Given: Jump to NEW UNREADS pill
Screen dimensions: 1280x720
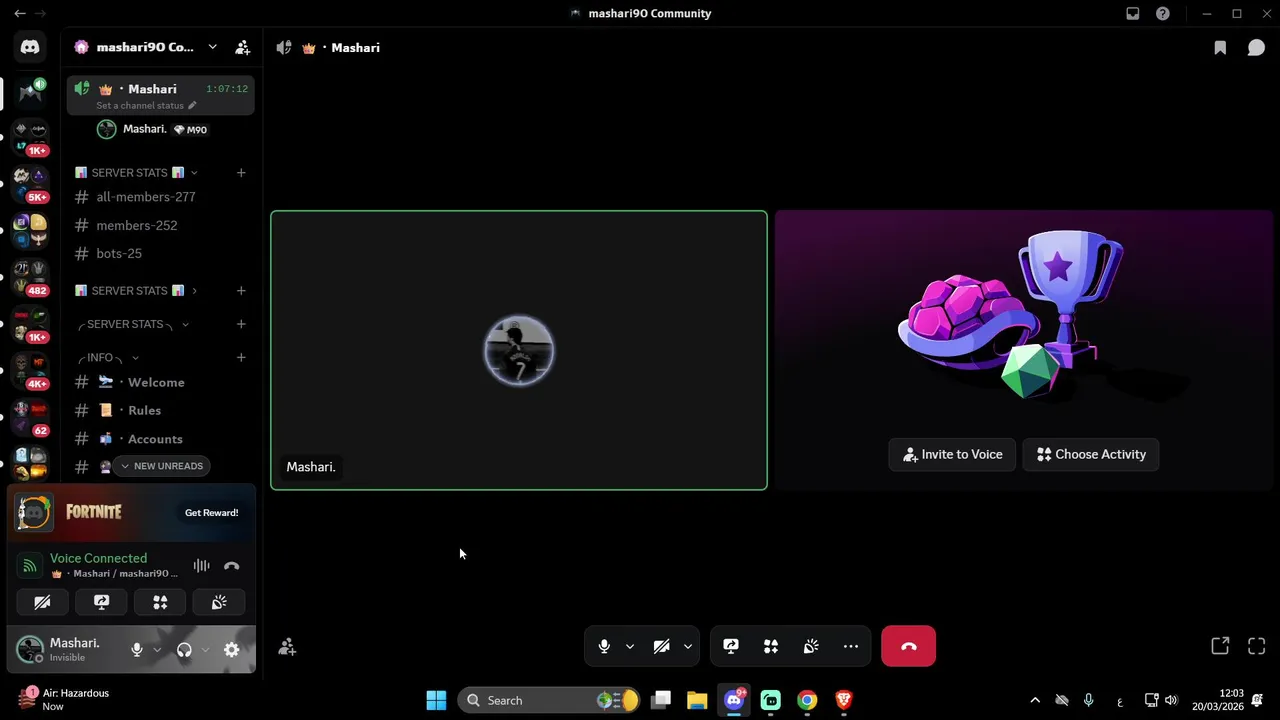Looking at the screenshot, I should [161, 466].
